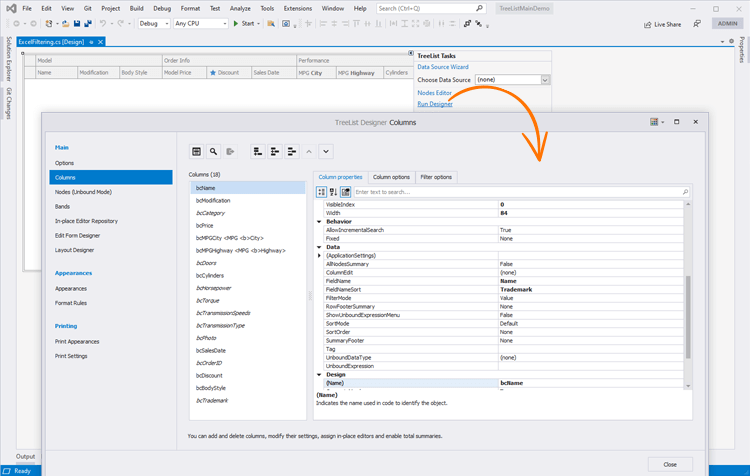Move selected column up with chevron arrow

[x=309, y=152]
